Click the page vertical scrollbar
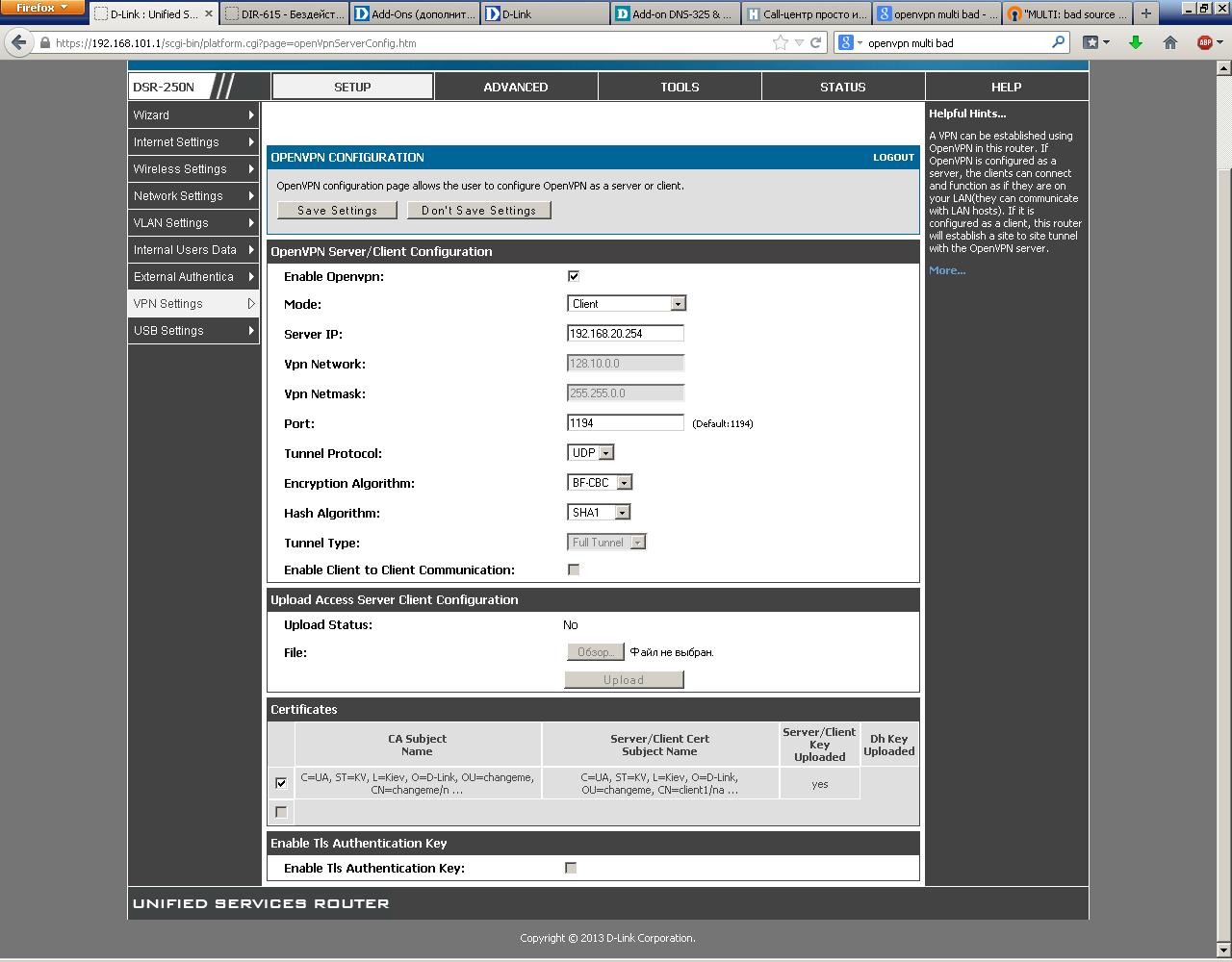This screenshot has width=1232, height=962. [1224, 508]
